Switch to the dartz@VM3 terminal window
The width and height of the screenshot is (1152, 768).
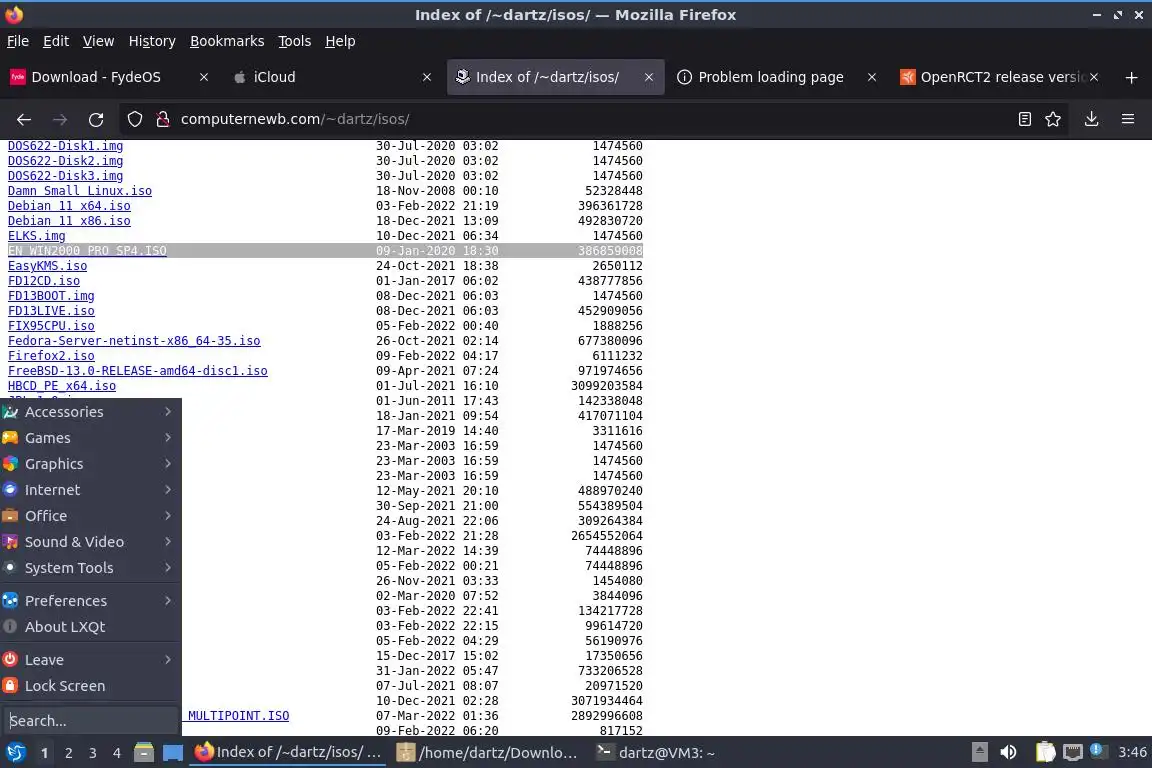655,753
